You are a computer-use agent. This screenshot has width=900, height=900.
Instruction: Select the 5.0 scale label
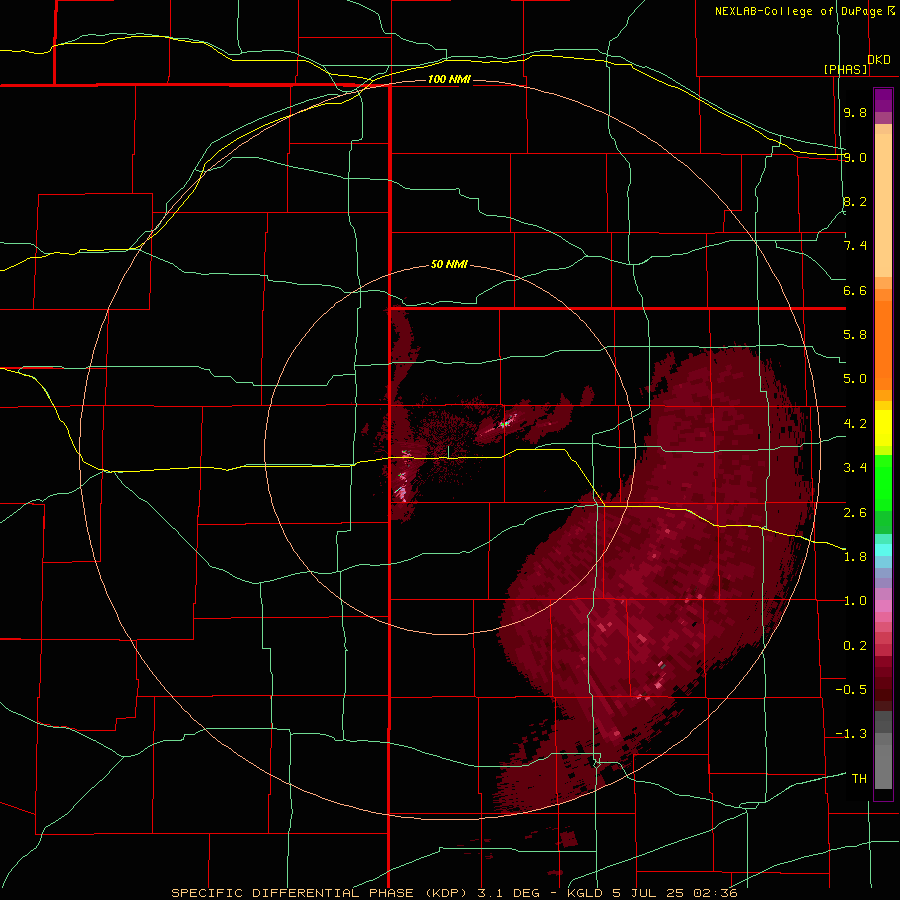pyautogui.click(x=855, y=379)
